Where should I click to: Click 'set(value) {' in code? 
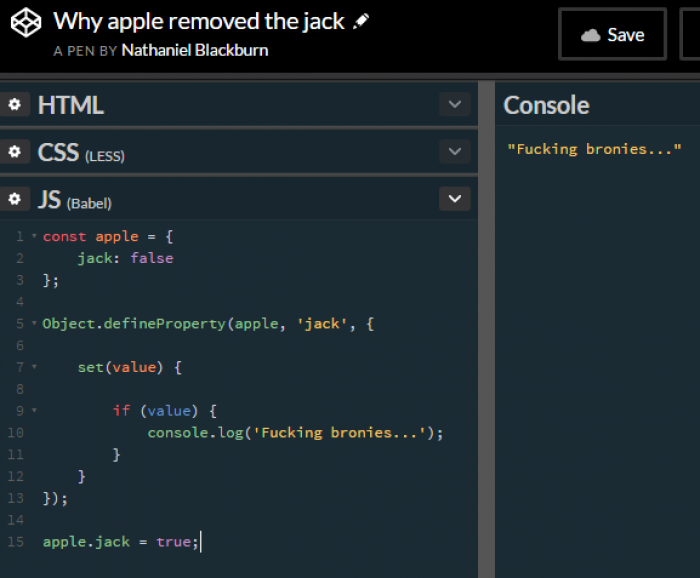click(129, 367)
